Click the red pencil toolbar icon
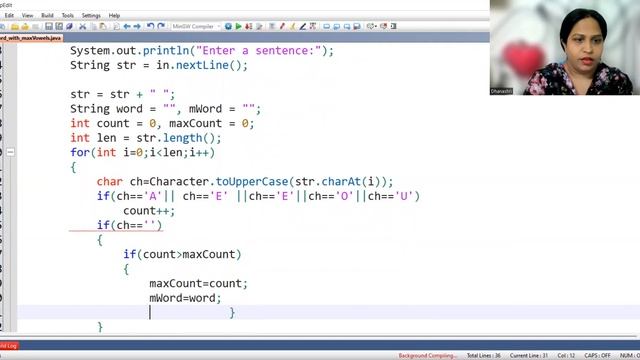Image resolution: width=640 pixels, height=360 pixels. 282,27
